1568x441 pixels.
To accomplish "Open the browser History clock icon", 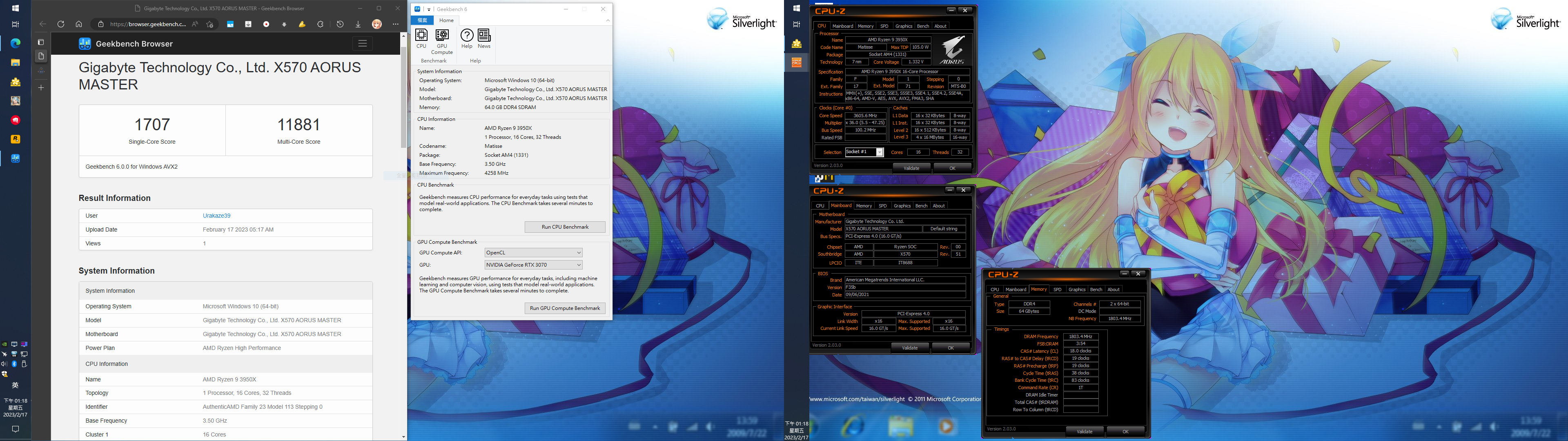I will click(x=340, y=24).
